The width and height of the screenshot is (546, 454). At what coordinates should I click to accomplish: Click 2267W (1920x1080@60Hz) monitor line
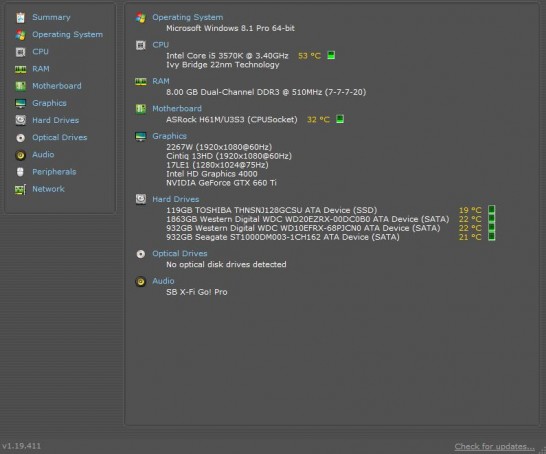[219, 147]
